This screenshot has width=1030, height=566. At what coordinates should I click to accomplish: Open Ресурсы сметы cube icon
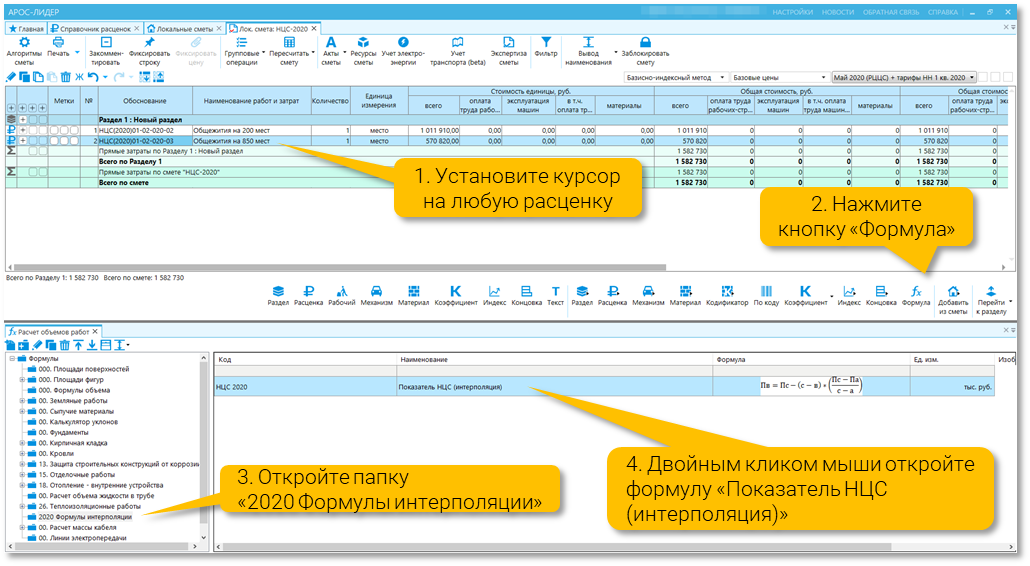(363, 43)
